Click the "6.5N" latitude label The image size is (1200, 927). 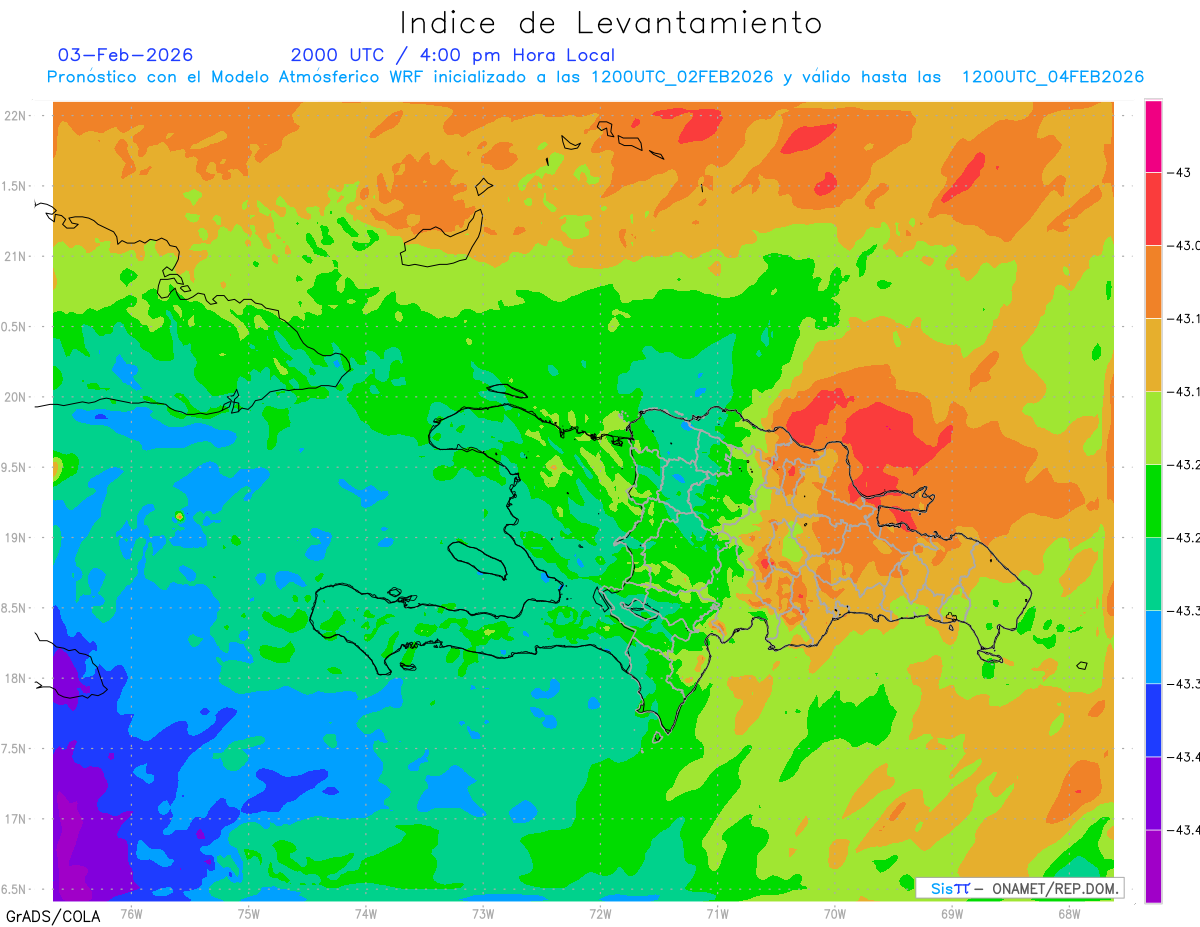(x=15, y=890)
